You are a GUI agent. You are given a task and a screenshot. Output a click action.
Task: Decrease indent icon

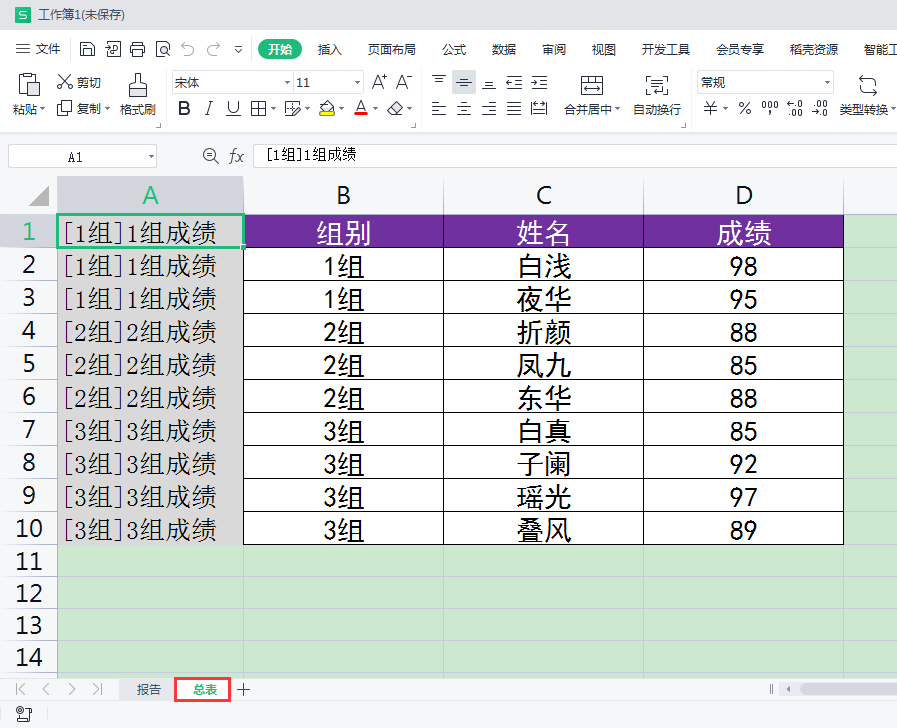coord(514,82)
